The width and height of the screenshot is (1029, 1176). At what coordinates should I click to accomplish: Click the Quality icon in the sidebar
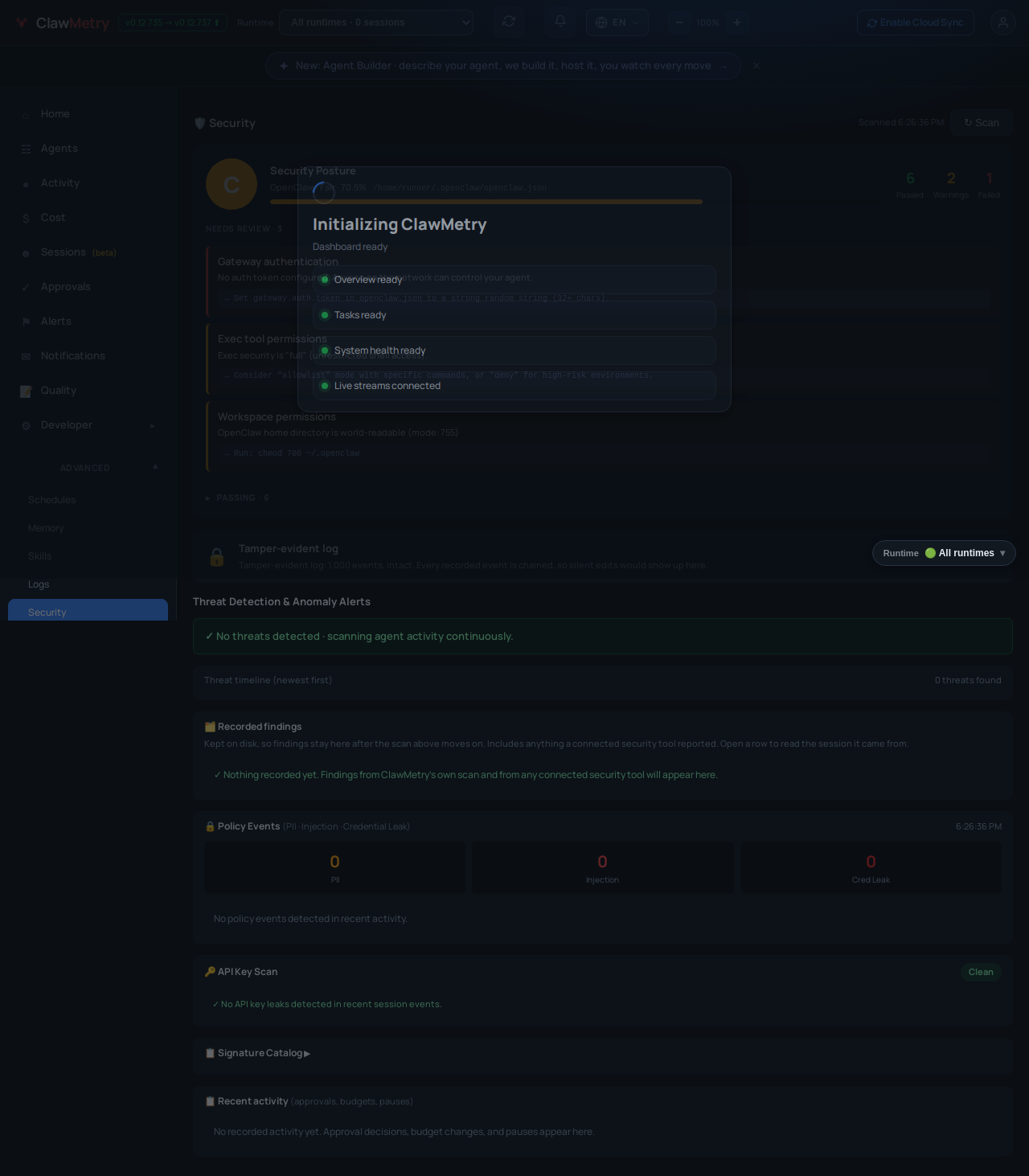(x=26, y=391)
